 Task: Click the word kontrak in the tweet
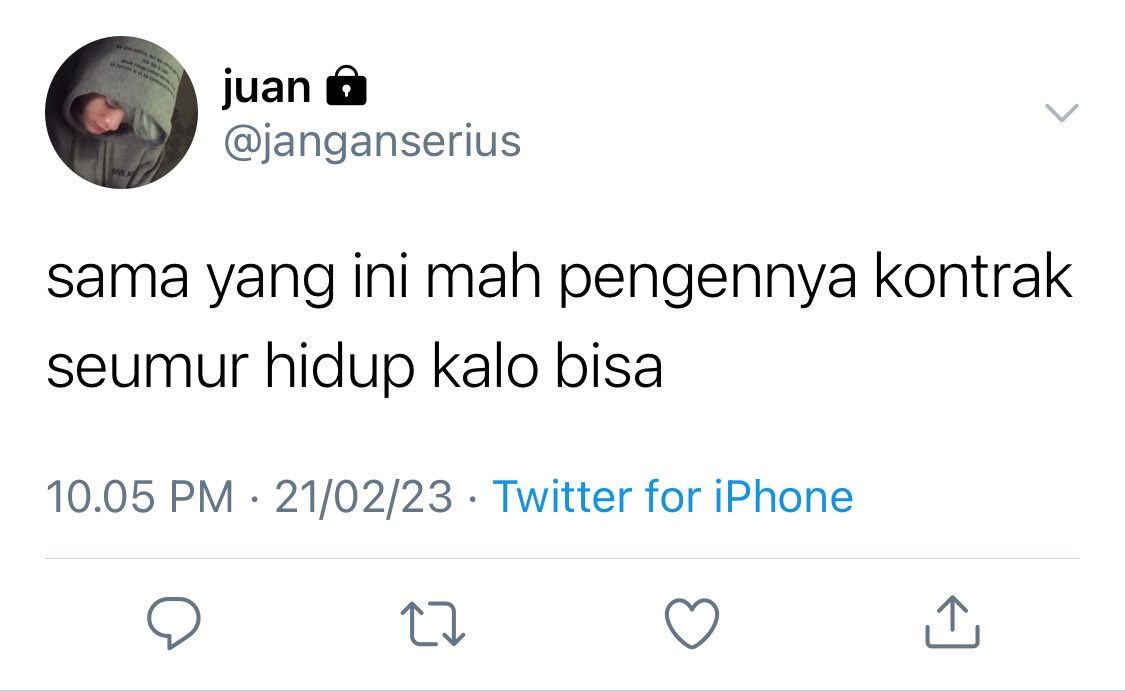coord(972,278)
